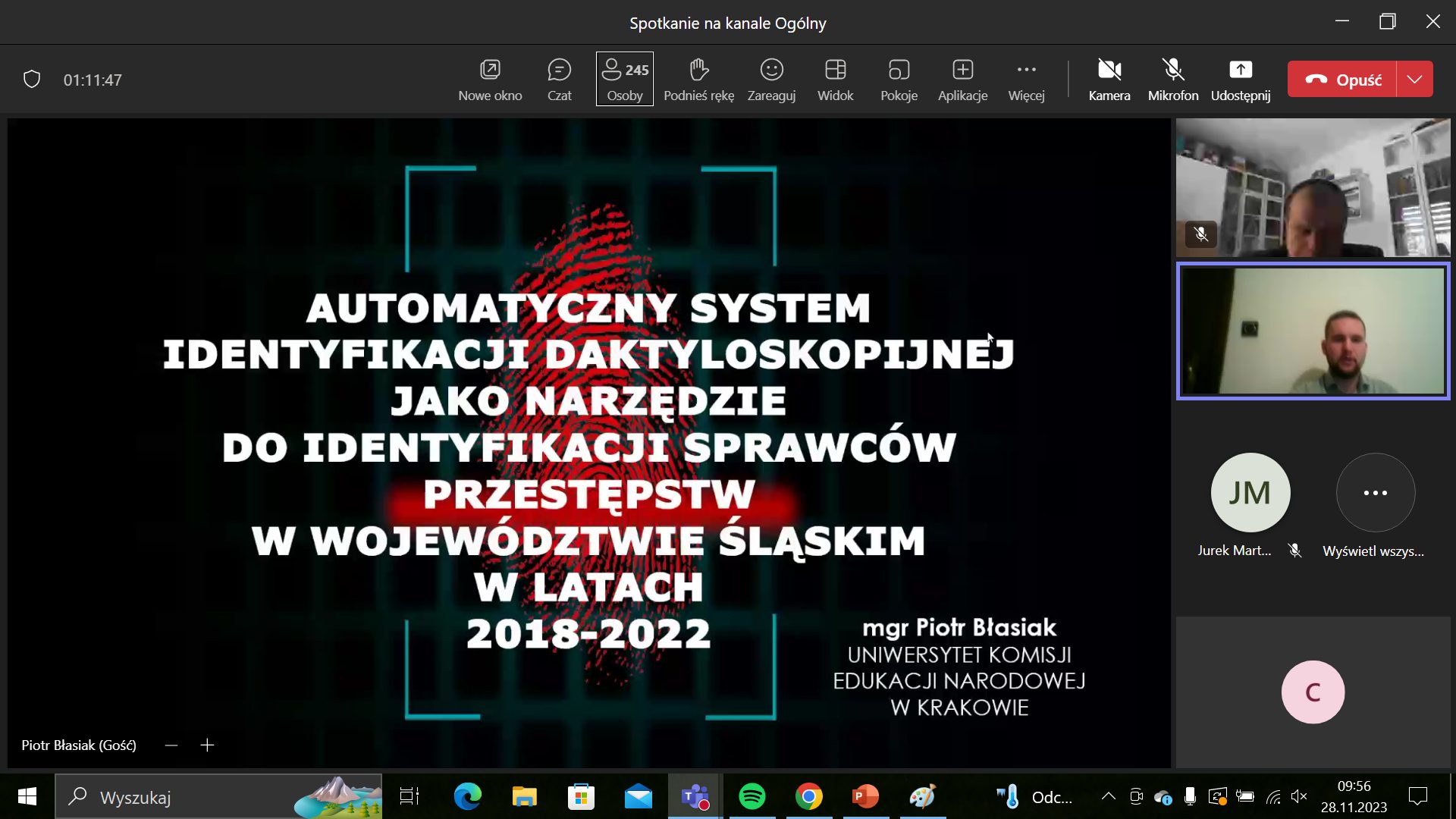
Task: Open the Więcej options menu
Action: pos(1026,79)
